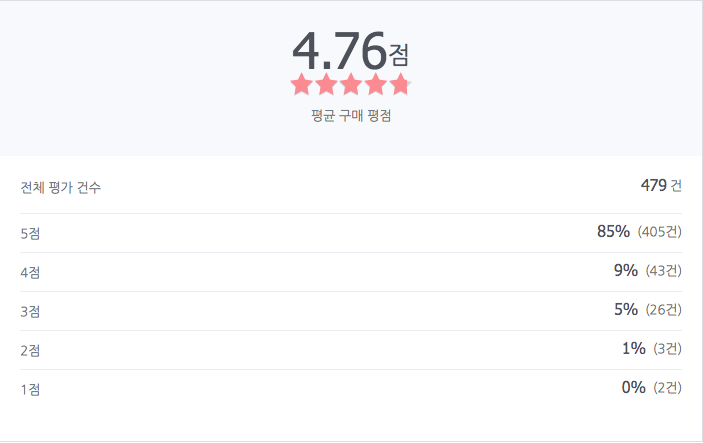Open the (43건) review count

click(x=664, y=271)
